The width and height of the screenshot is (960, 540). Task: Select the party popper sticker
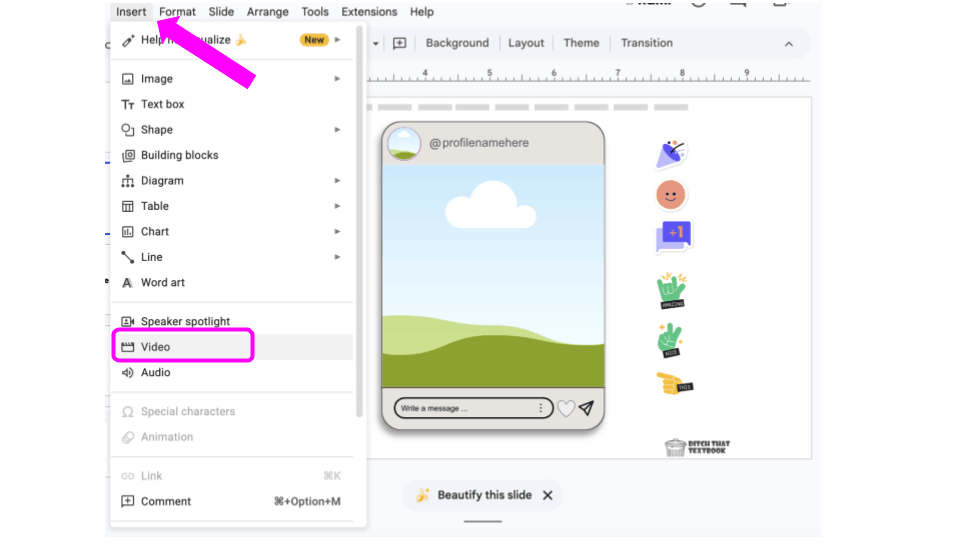tap(671, 154)
